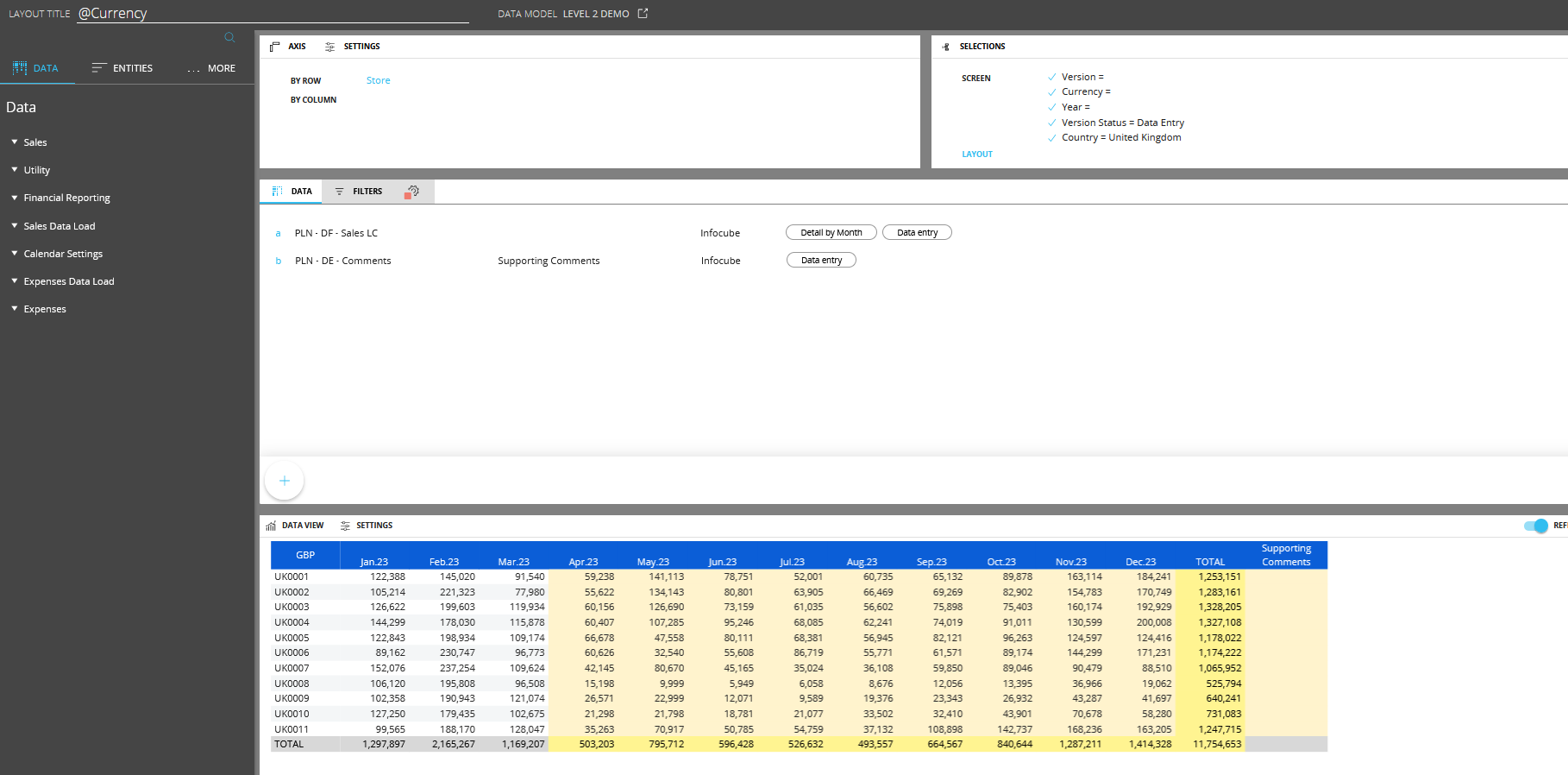Click the Selections panel icon
Image resolution: width=1568 pixels, height=775 pixels.
click(946, 47)
